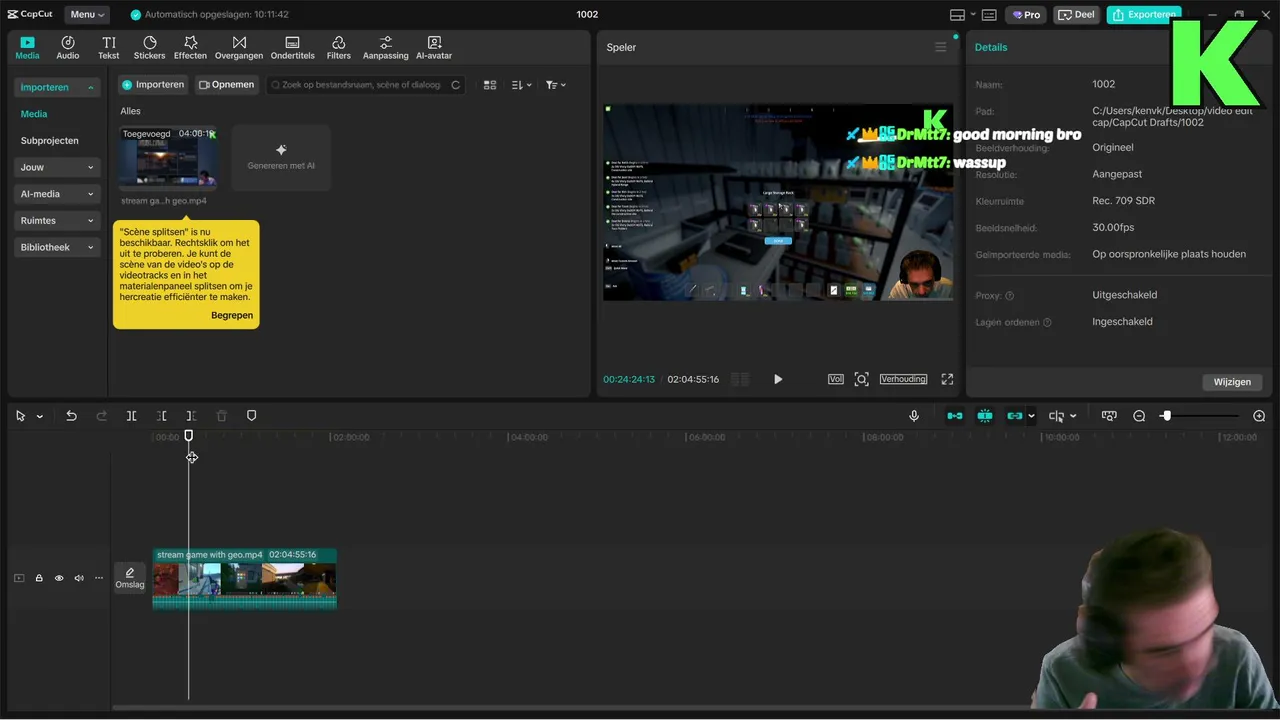This screenshot has height=720, width=1280.
Task: Toggle main track magnet
Action: [x=955, y=416]
